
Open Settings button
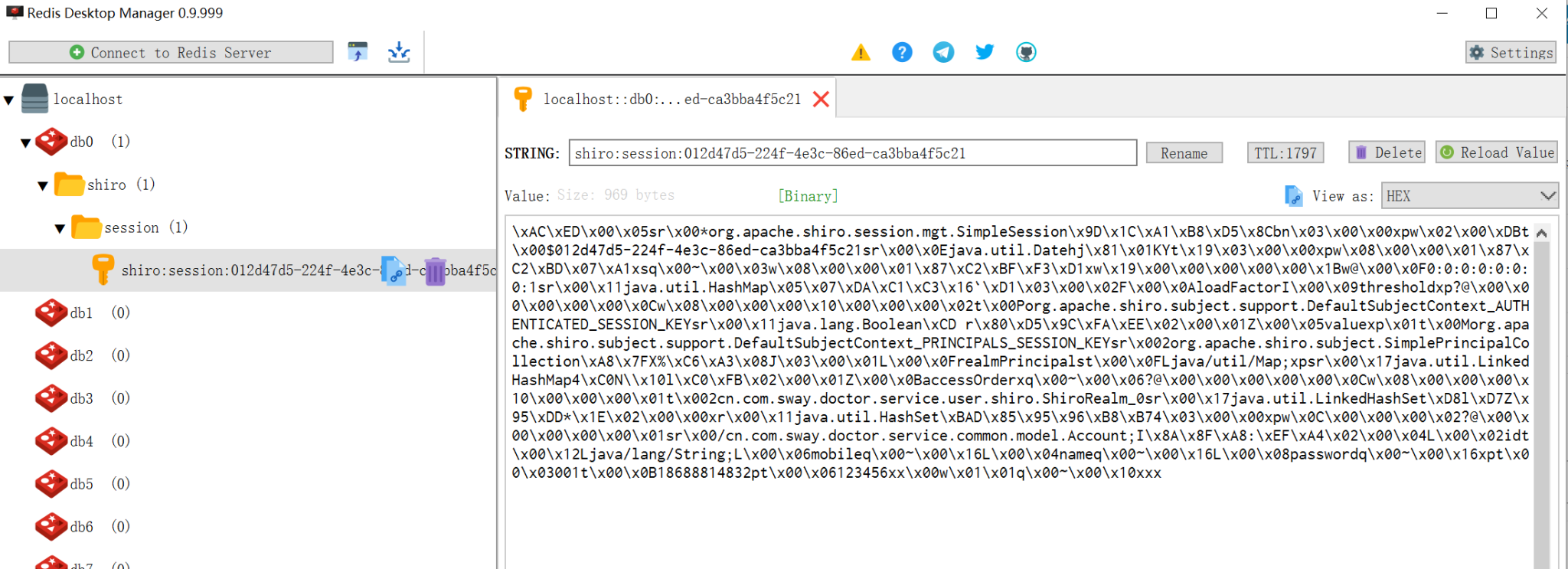tap(1511, 52)
